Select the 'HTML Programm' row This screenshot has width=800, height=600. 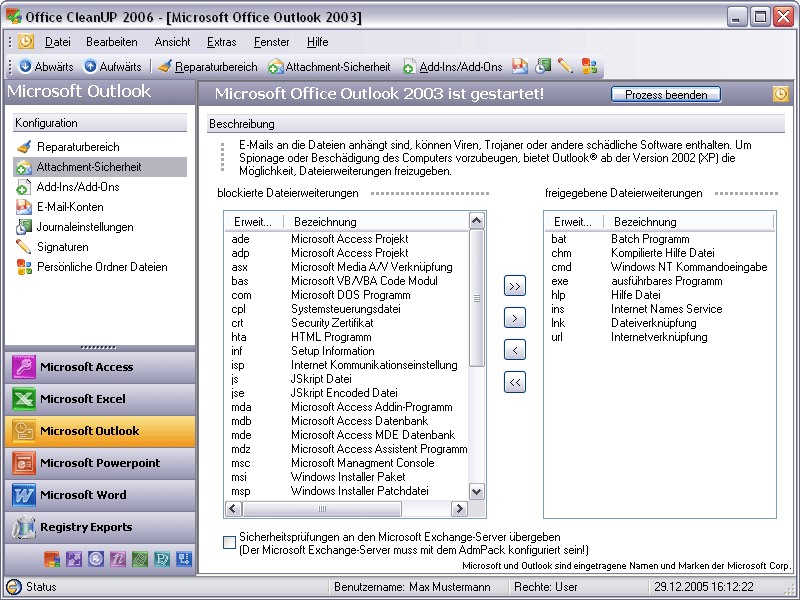click(x=346, y=337)
